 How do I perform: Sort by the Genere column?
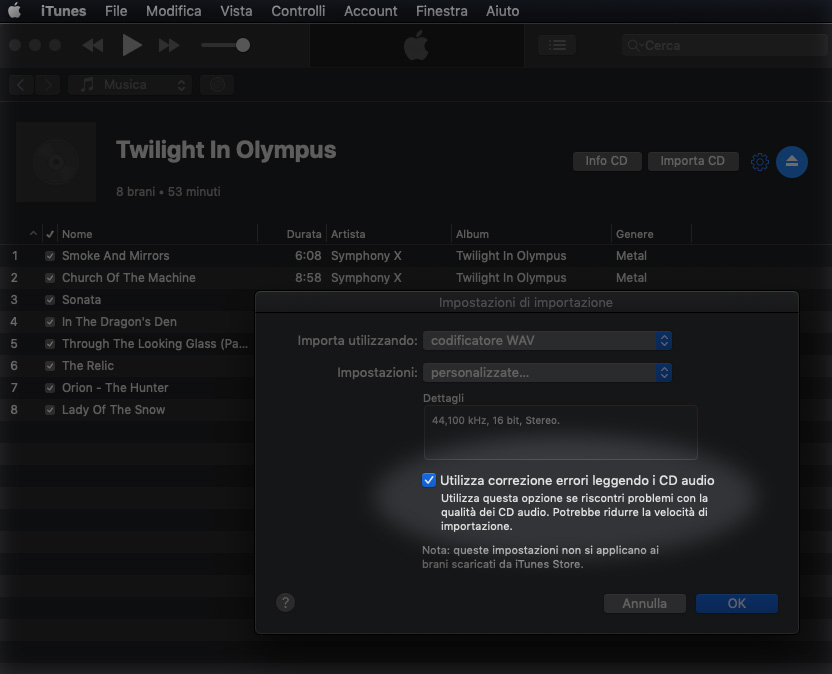coord(652,234)
